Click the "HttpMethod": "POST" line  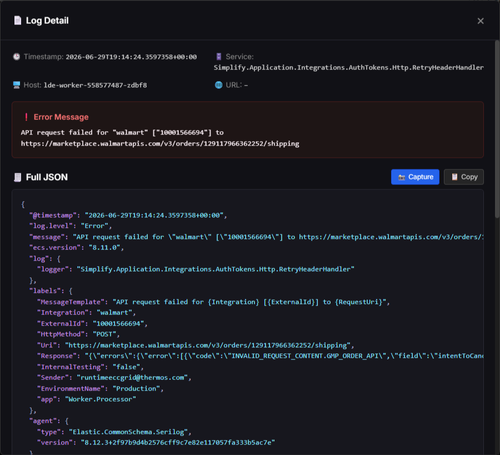[x=79, y=334]
